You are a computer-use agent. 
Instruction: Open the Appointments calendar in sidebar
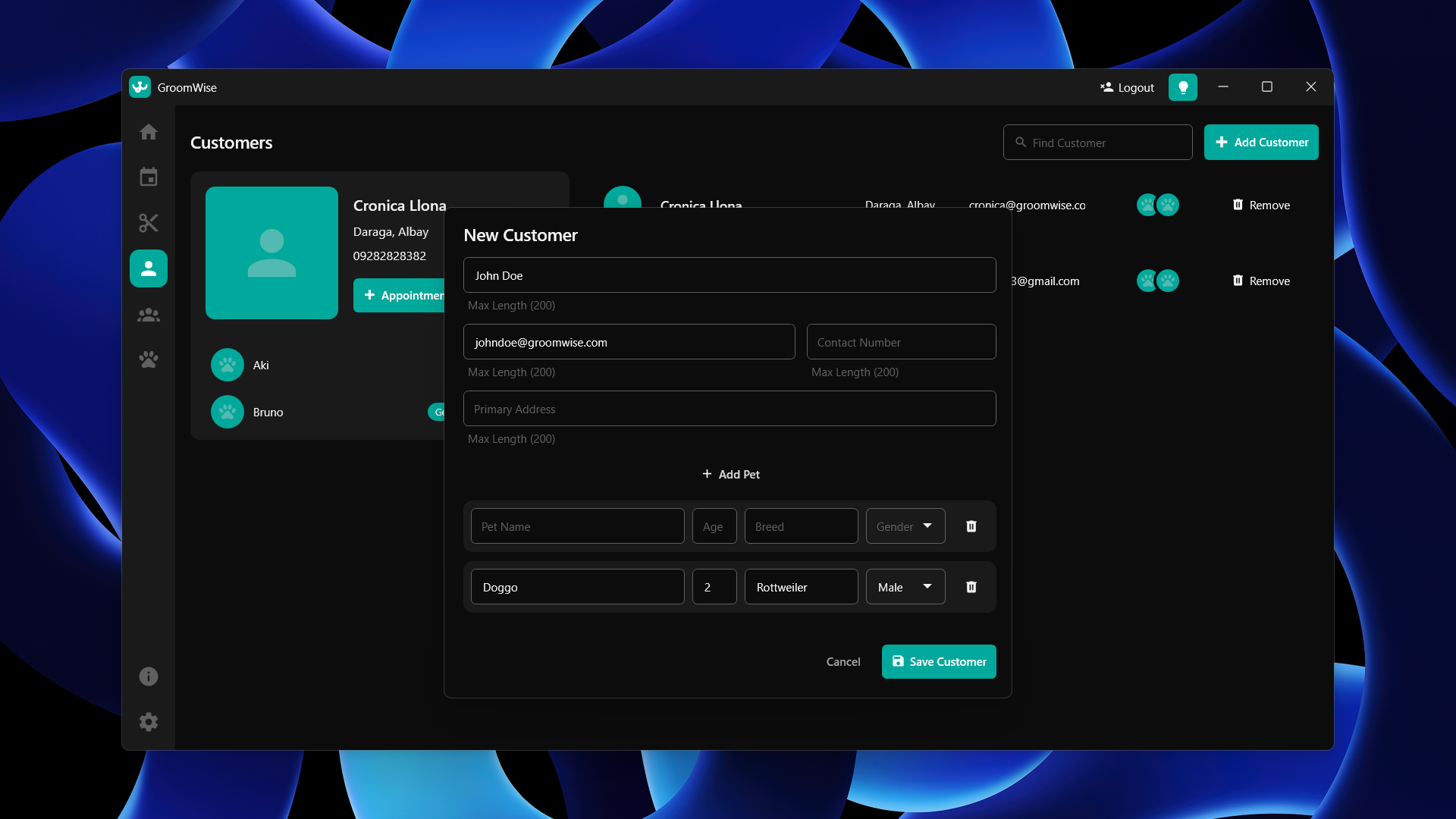pyautogui.click(x=149, y=177)
